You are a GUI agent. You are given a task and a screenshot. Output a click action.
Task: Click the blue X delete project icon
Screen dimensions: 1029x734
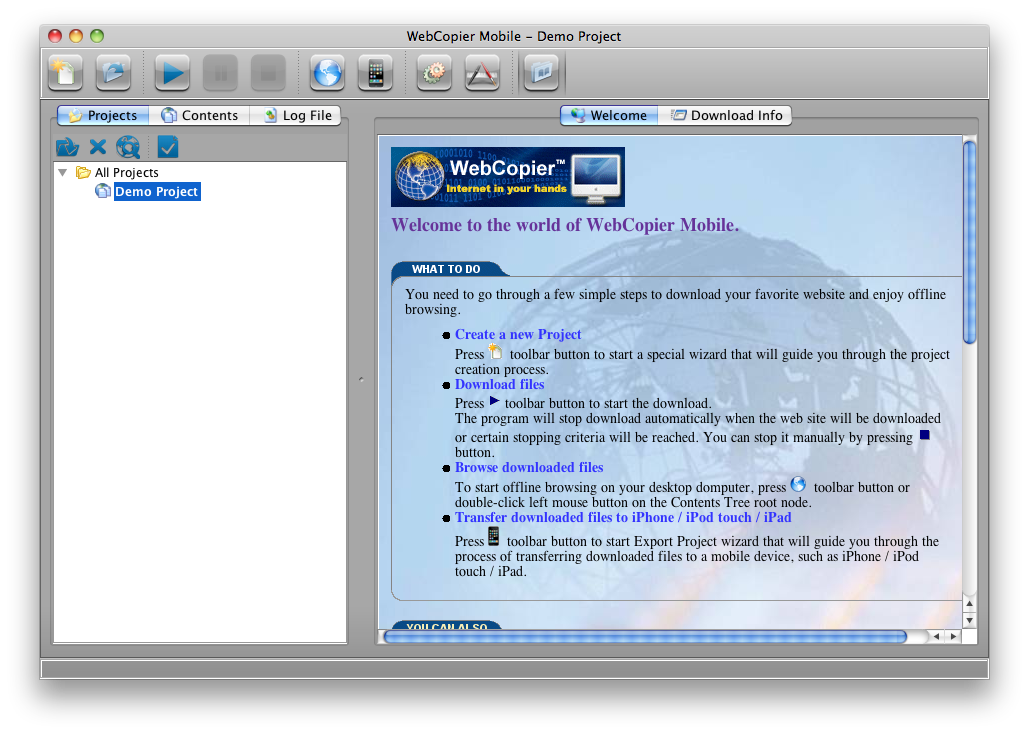tap(98, 147)
